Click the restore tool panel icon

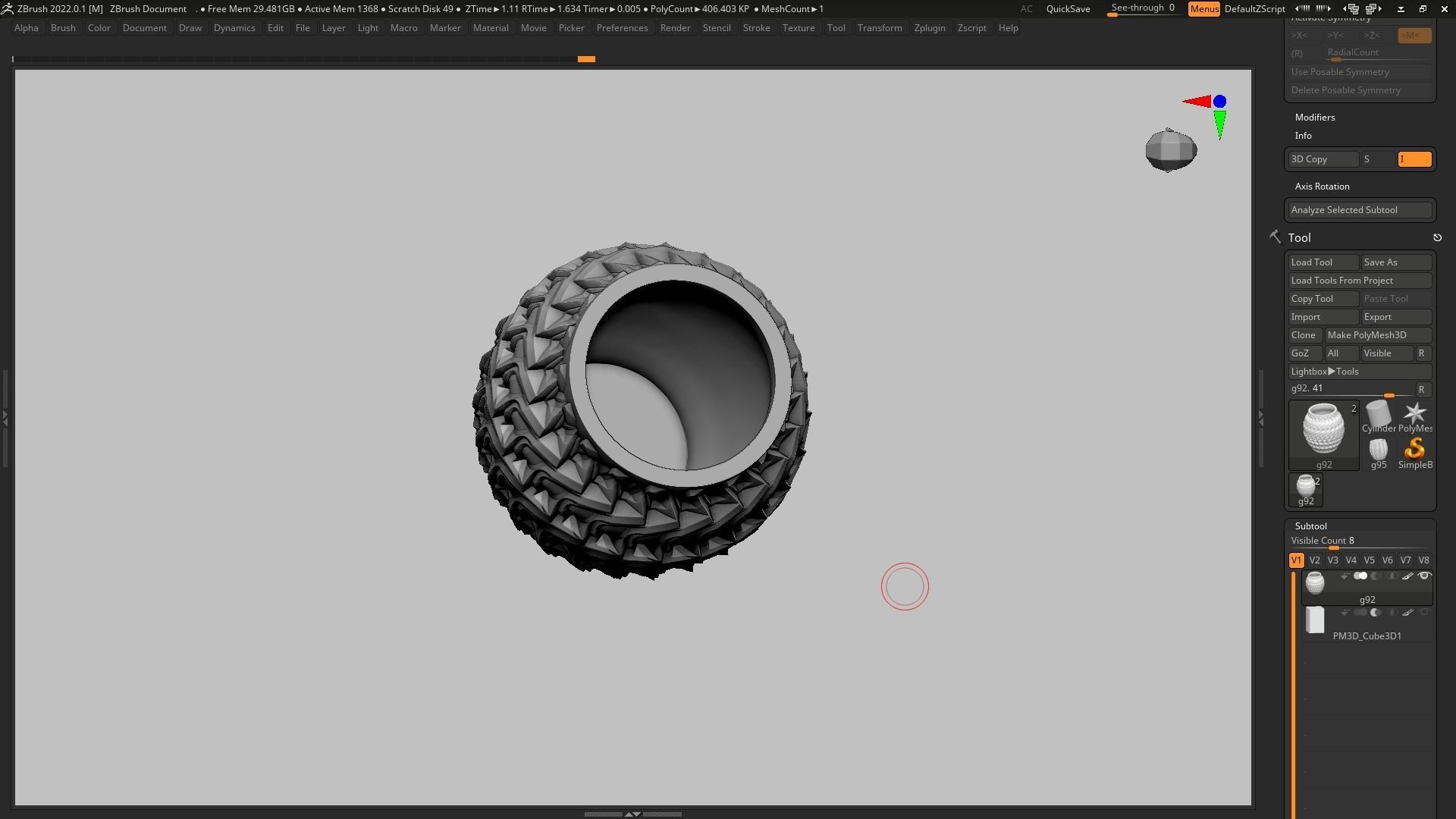(x=1437, y=238)
